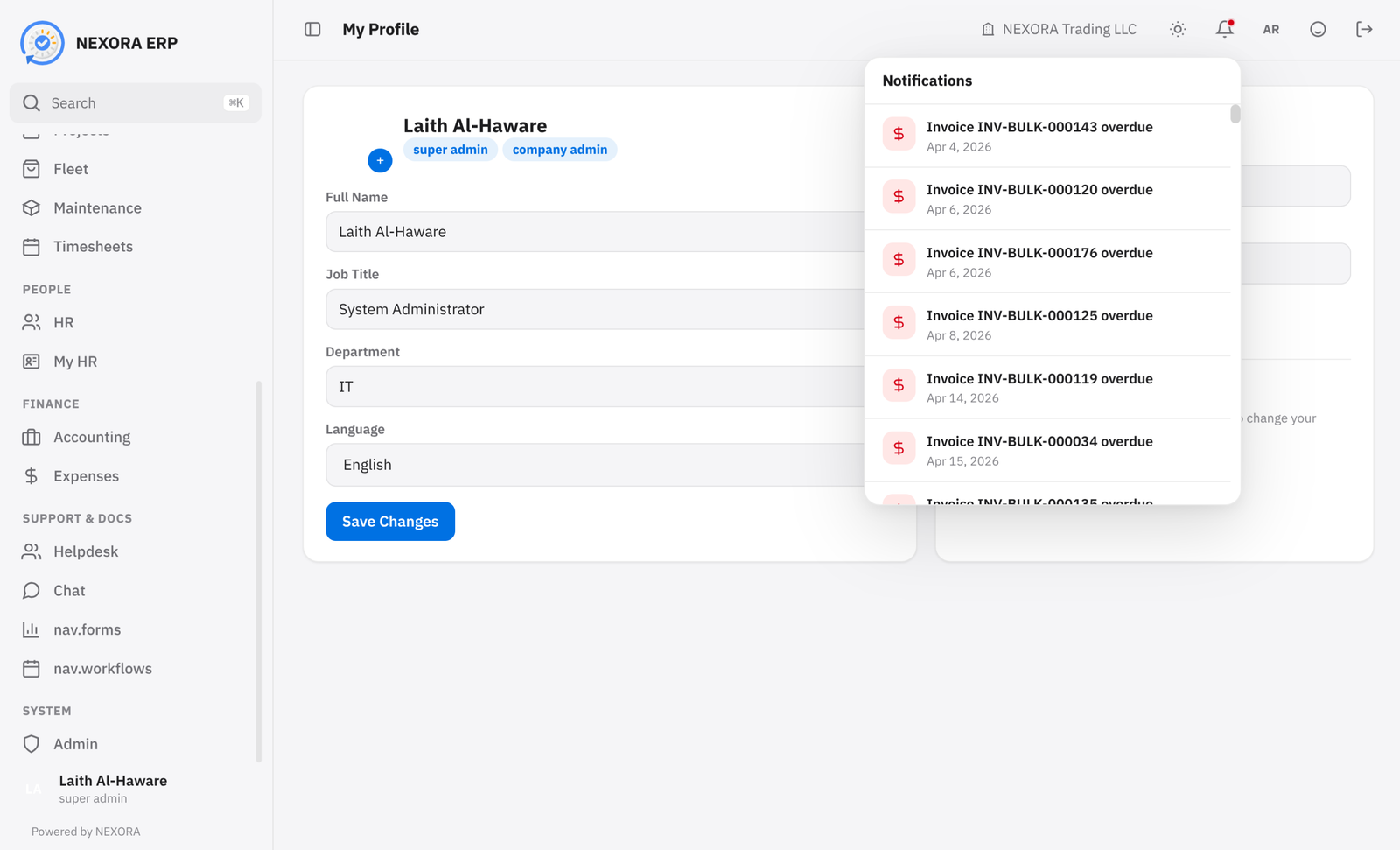Open notification Invoice INV-BULK-000176 overdue

(1047, 262)
